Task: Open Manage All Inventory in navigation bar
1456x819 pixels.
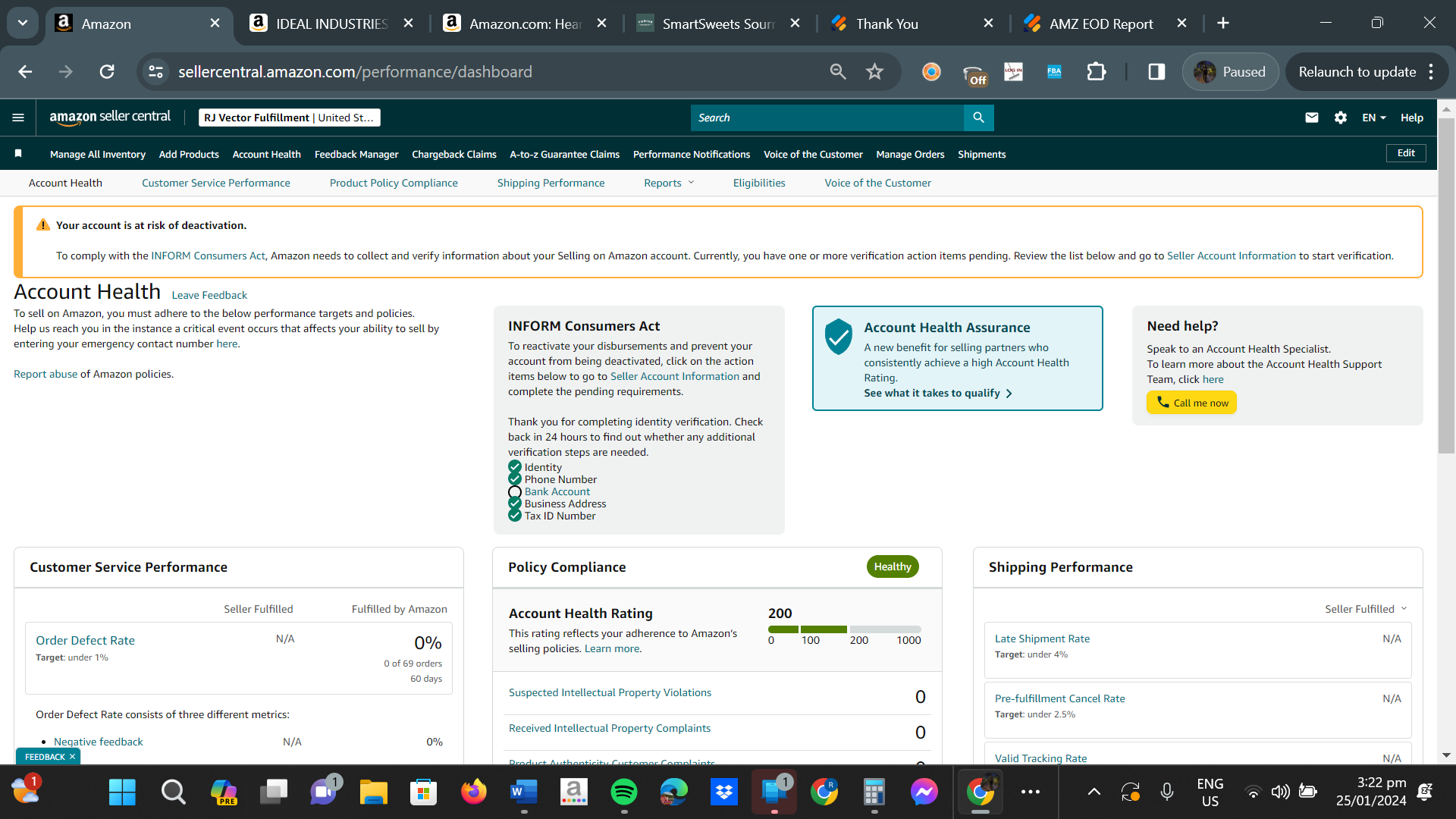Action: [x=98, y=154]
